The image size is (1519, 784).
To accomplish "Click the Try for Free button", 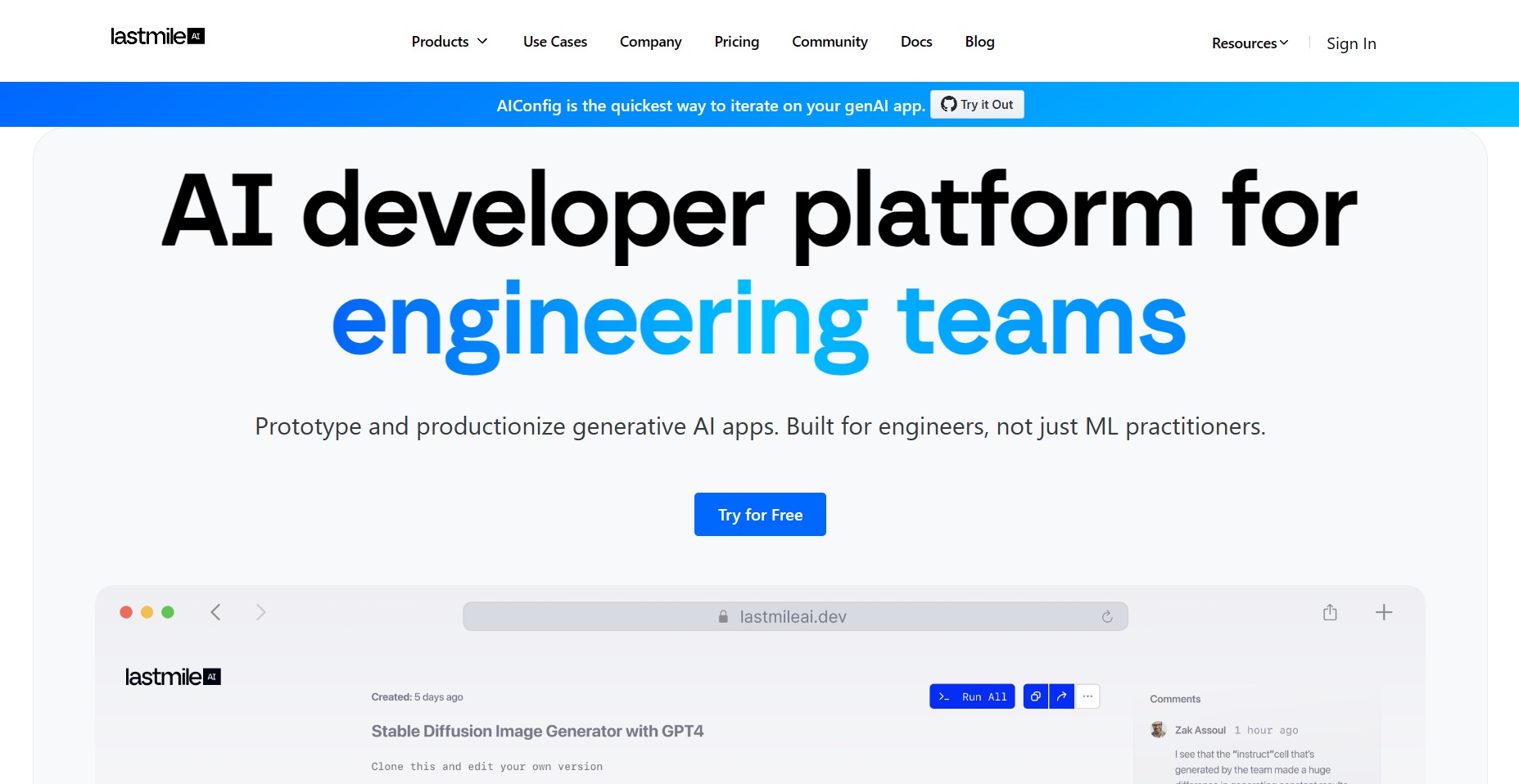I will 760,515.
